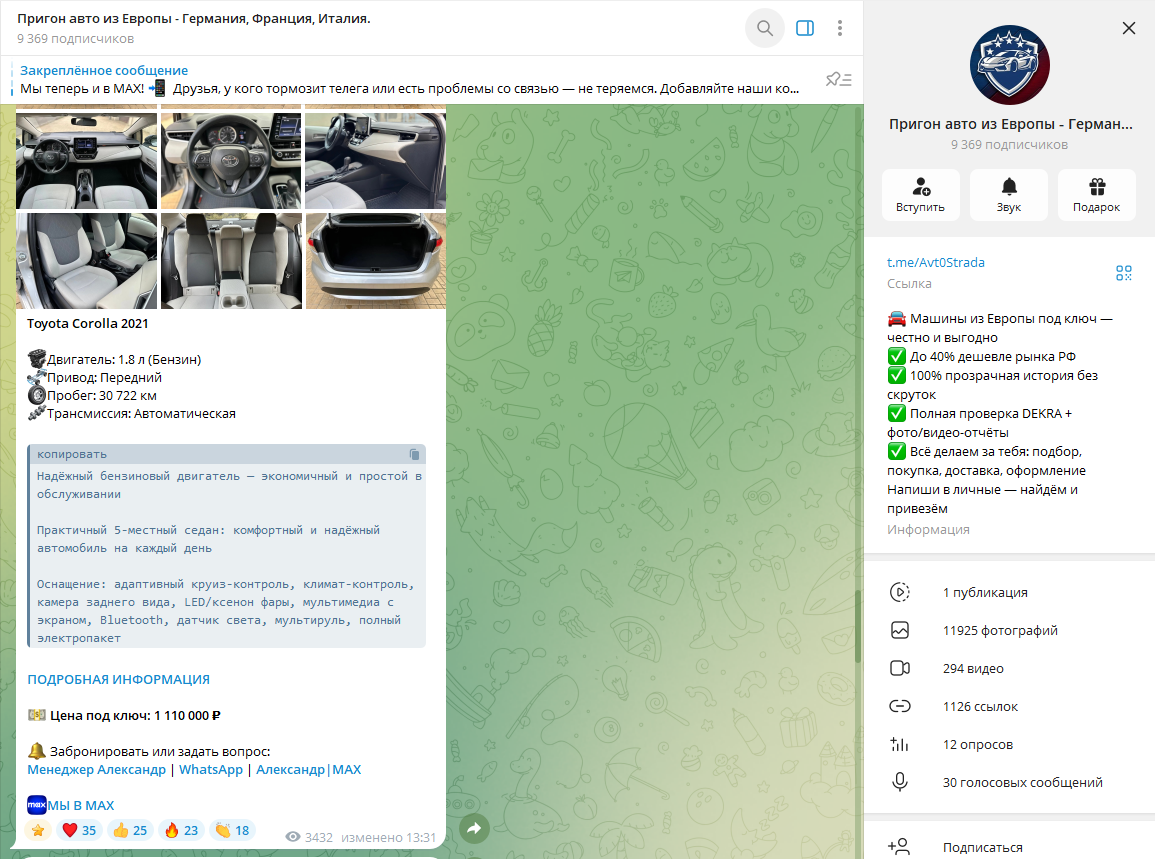Image resolution: width=1155 pixels, height=859 pixels.
Task: Click the bell emoji before Забронировать
Action: coord(37,751)
